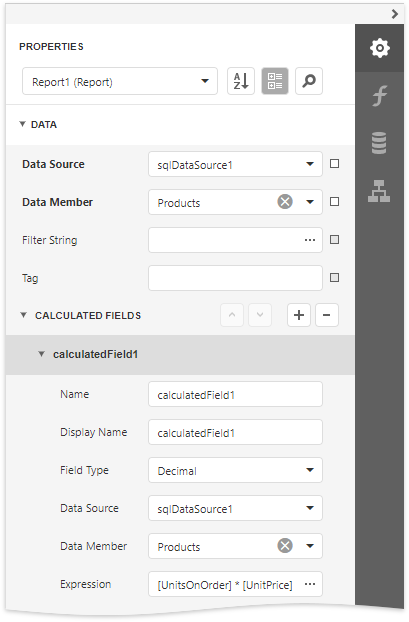Open the Report1 (Report) element selector
Screen dimensions: 409x622
120,81
